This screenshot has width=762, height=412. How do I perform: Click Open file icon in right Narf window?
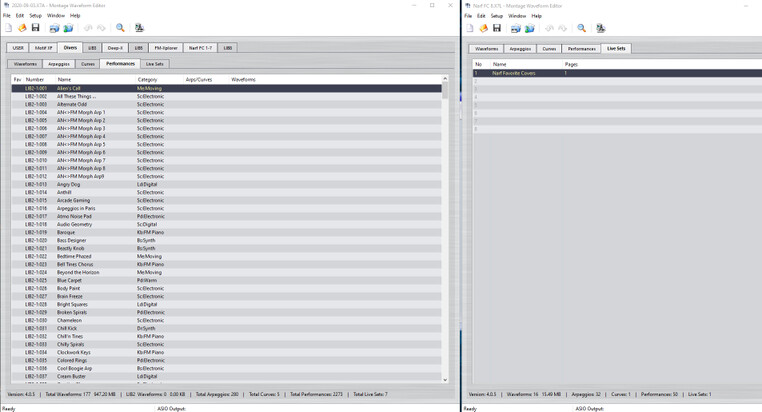[483, 28]
